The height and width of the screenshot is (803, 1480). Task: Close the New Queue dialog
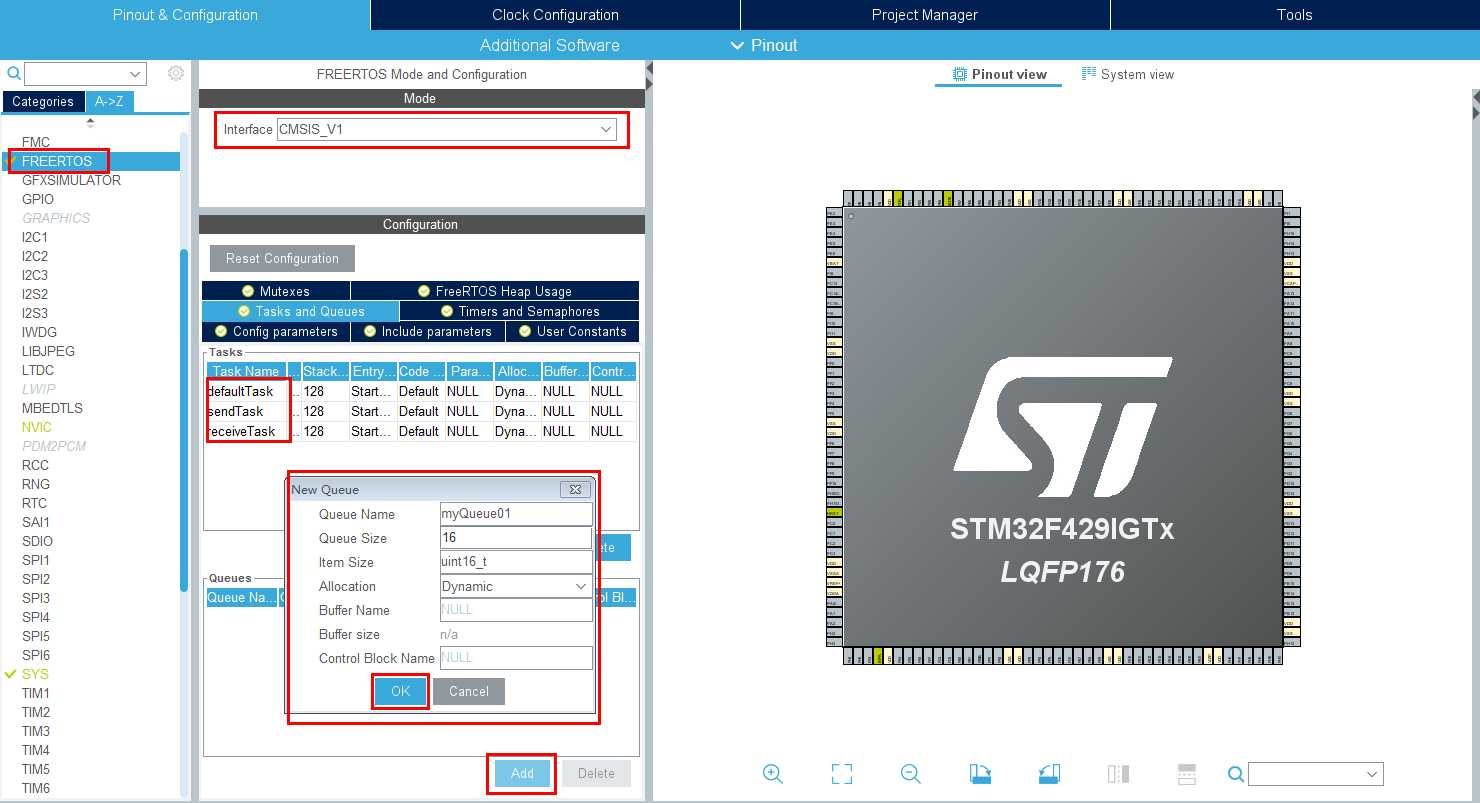point(574,489)
